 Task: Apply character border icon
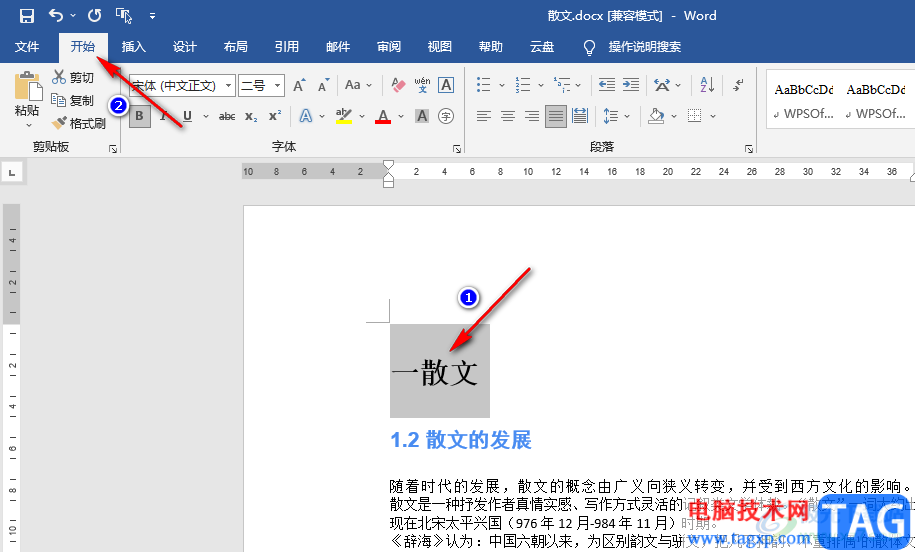[x=446, y=85]
